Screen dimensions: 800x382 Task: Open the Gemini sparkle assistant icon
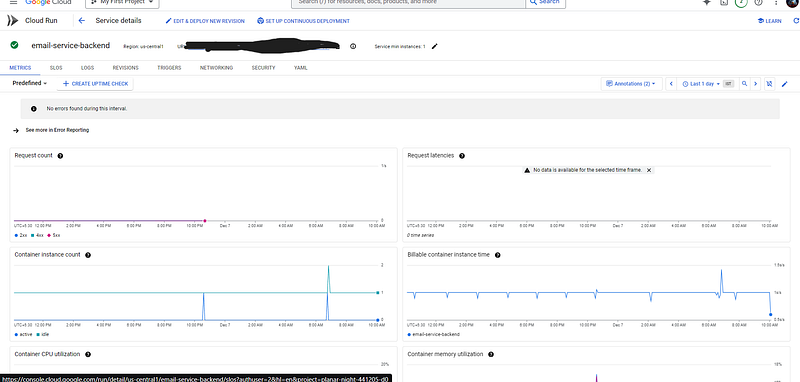pyautogui.click(x=707, y=2)
